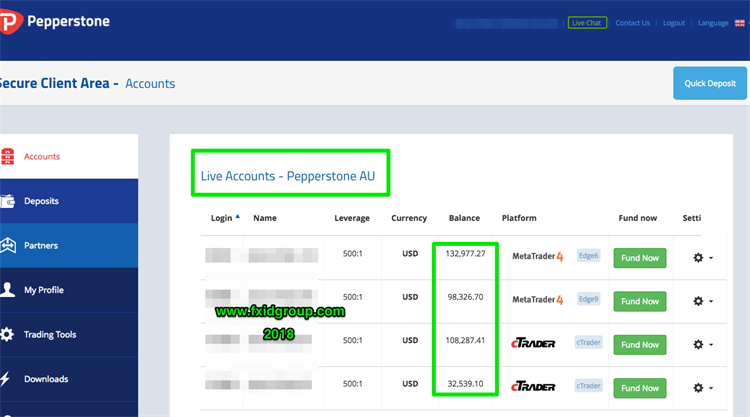Click the UK flag language icon
The image size is (750, 417).
(739, 23)
